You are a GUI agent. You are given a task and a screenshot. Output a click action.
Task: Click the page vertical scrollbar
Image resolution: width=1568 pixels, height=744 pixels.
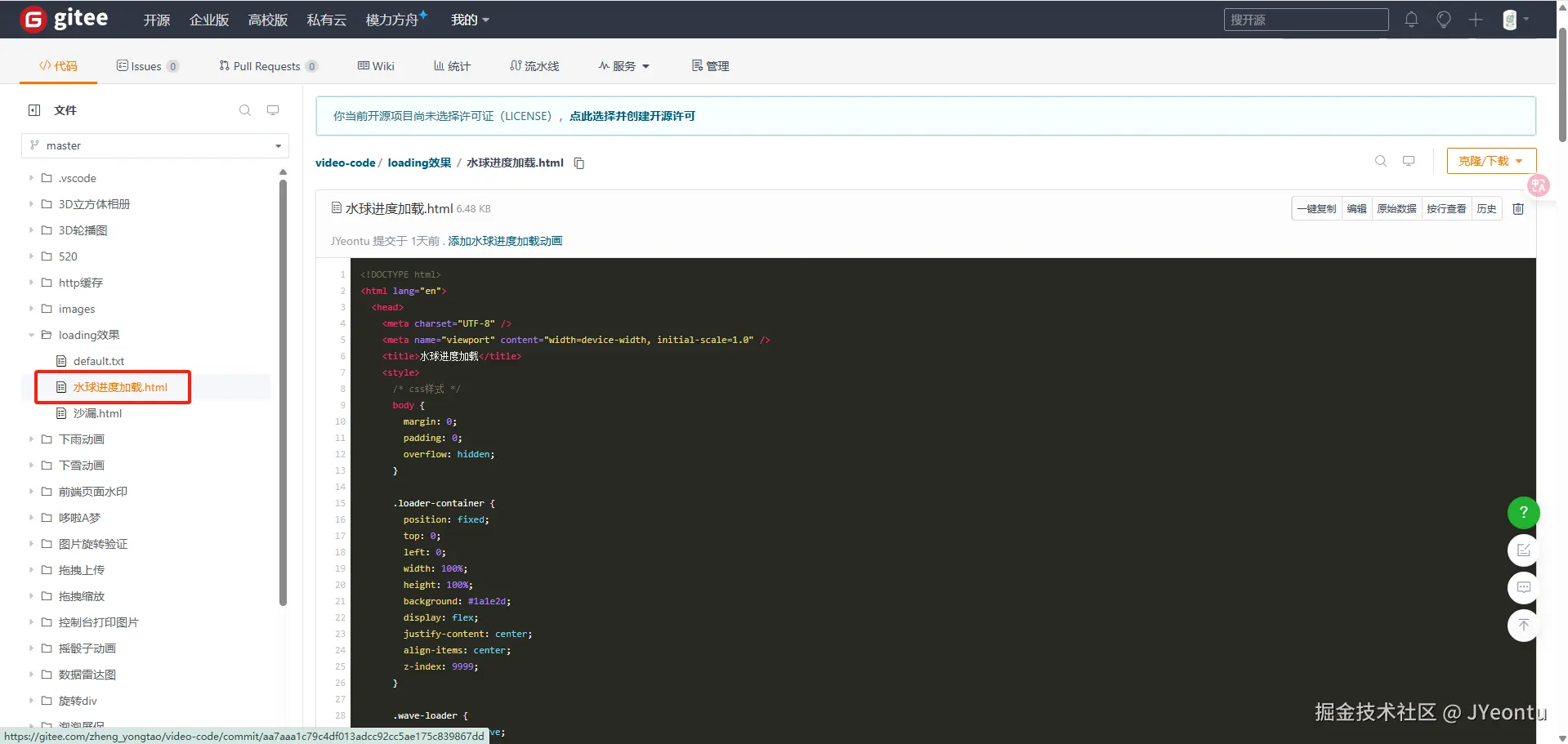click(x=1561, y=86)
